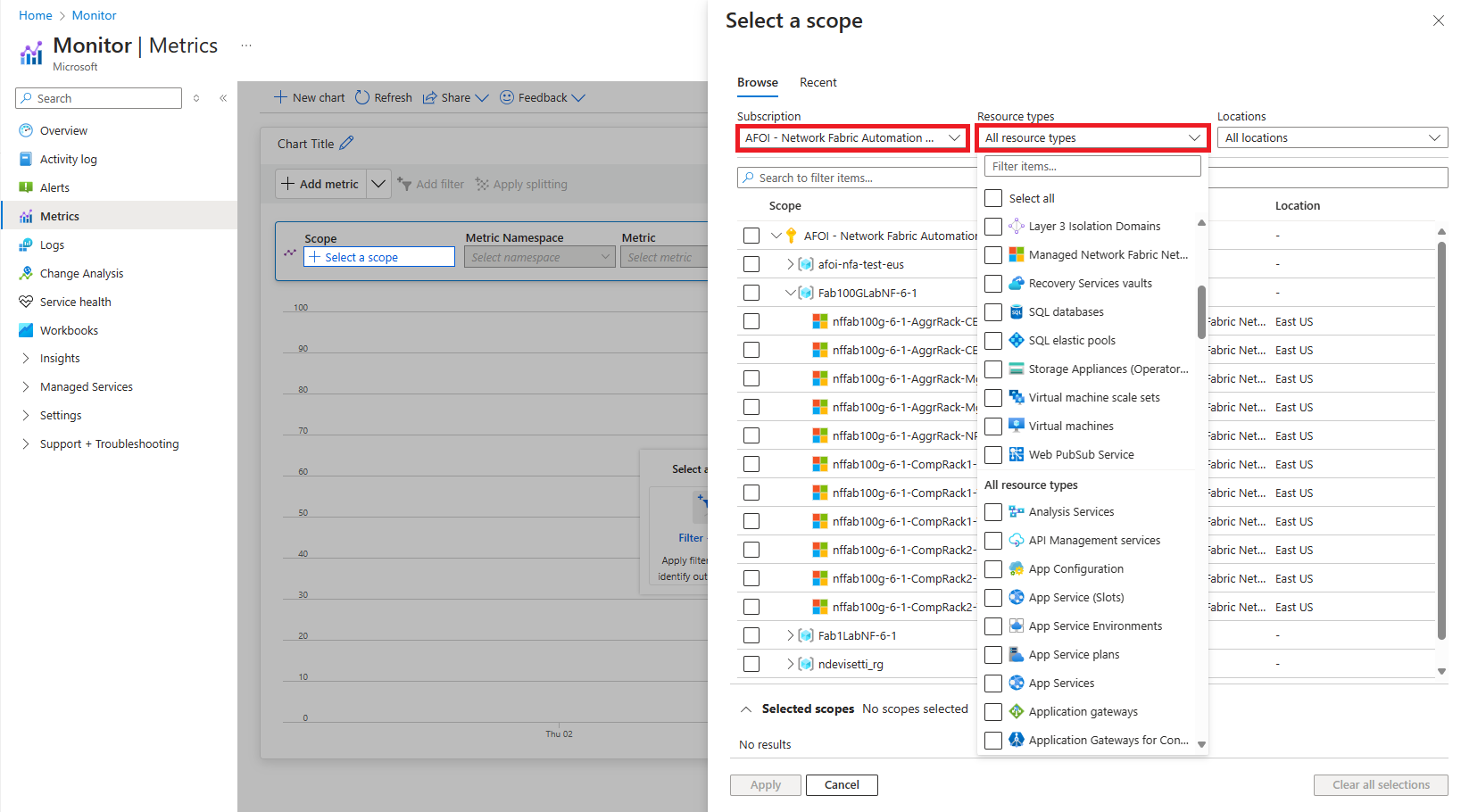
Task: Check Managed Network Fabric Net... checkbox
Action: tap(993, 254)
